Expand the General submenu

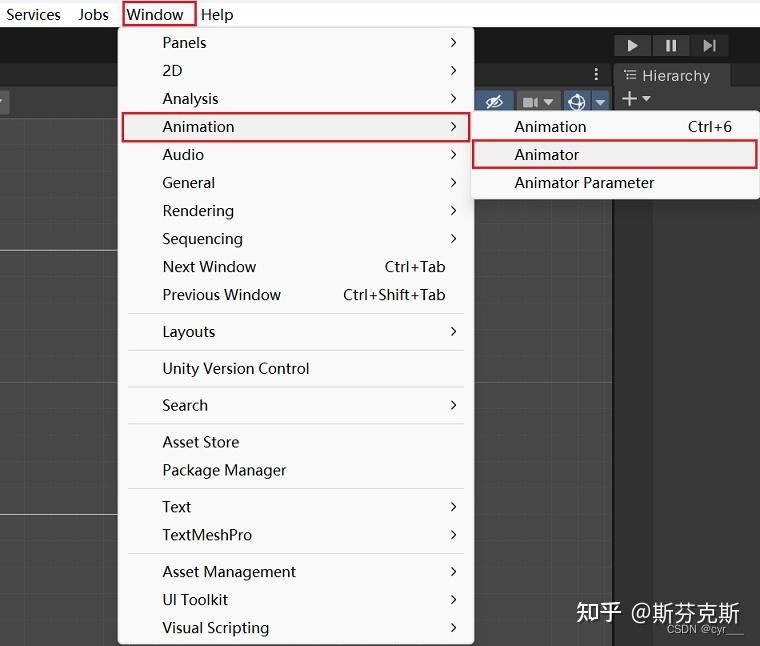pyautogui.click(x=296, y=183)
